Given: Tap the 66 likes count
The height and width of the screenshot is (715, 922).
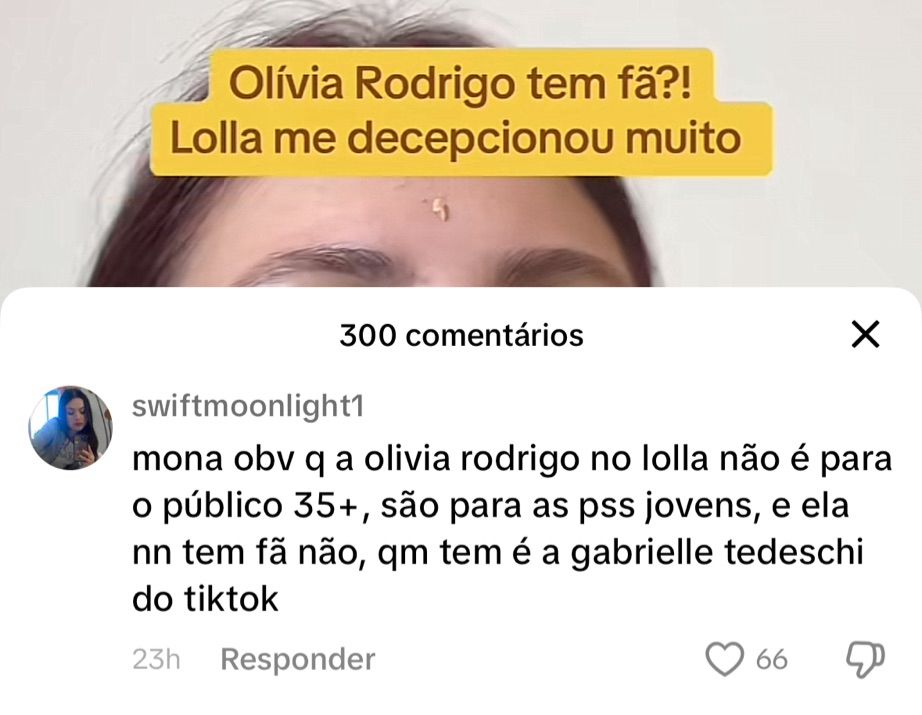Looking at the screenshot, I should pos(771,660).
